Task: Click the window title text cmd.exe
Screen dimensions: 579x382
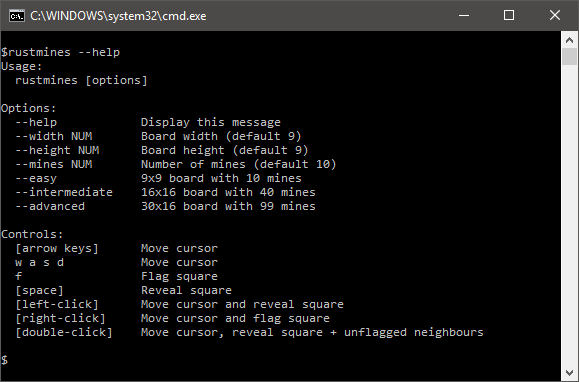Action: click(118, 16)
